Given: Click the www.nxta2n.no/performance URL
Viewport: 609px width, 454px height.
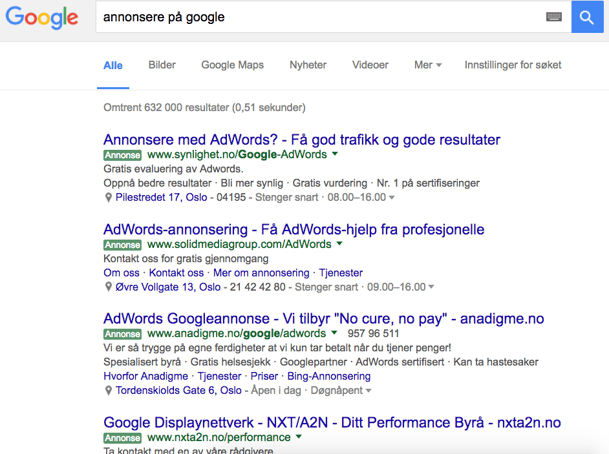Looking at the screenshot, I should [219, 437].
